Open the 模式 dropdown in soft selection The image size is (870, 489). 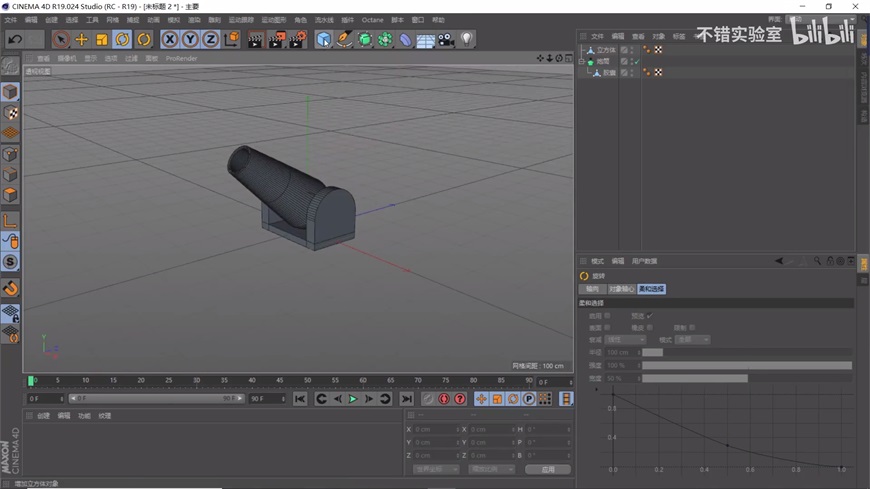692,340
